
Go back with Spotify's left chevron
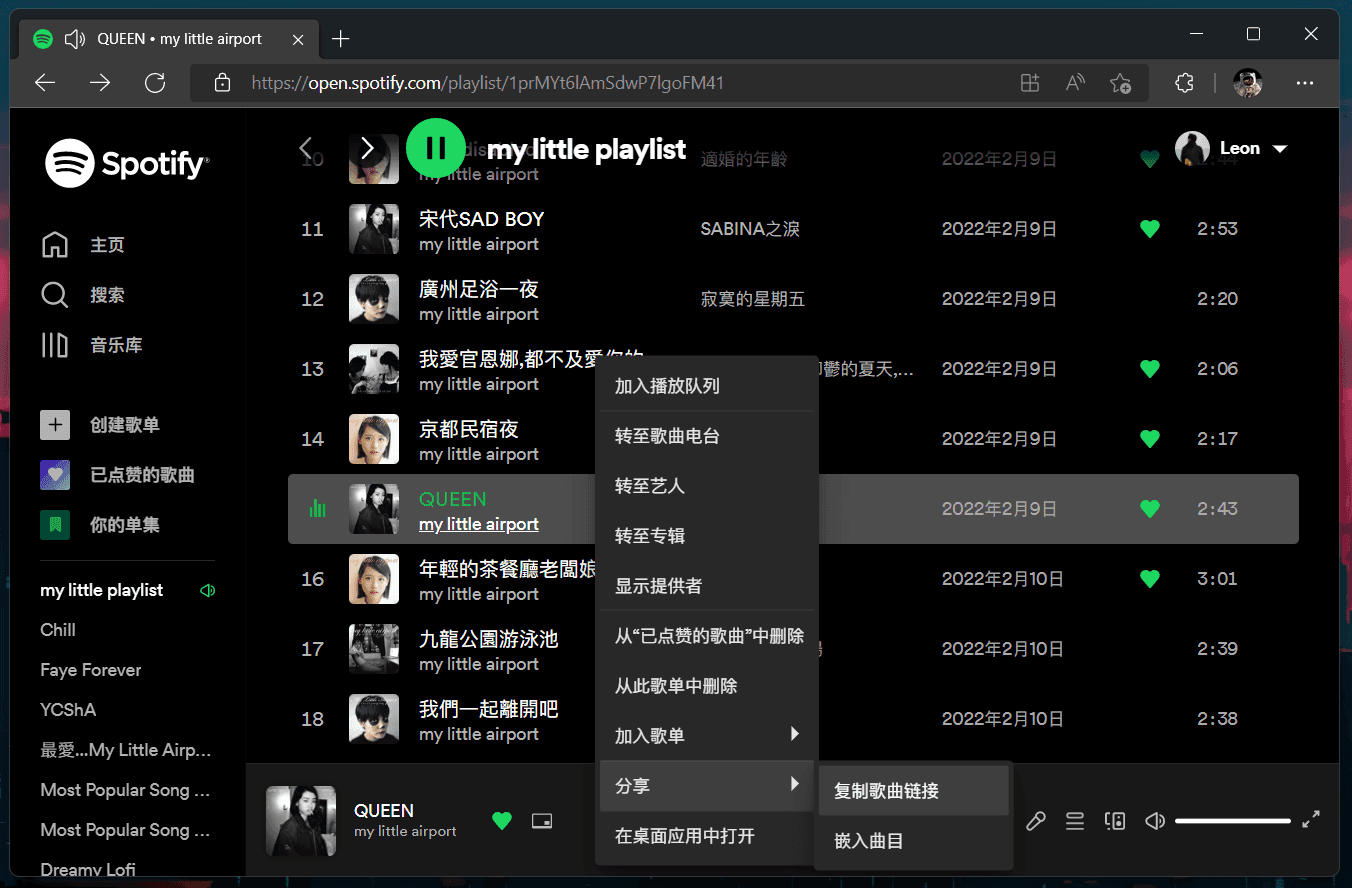tap(306, 148)
